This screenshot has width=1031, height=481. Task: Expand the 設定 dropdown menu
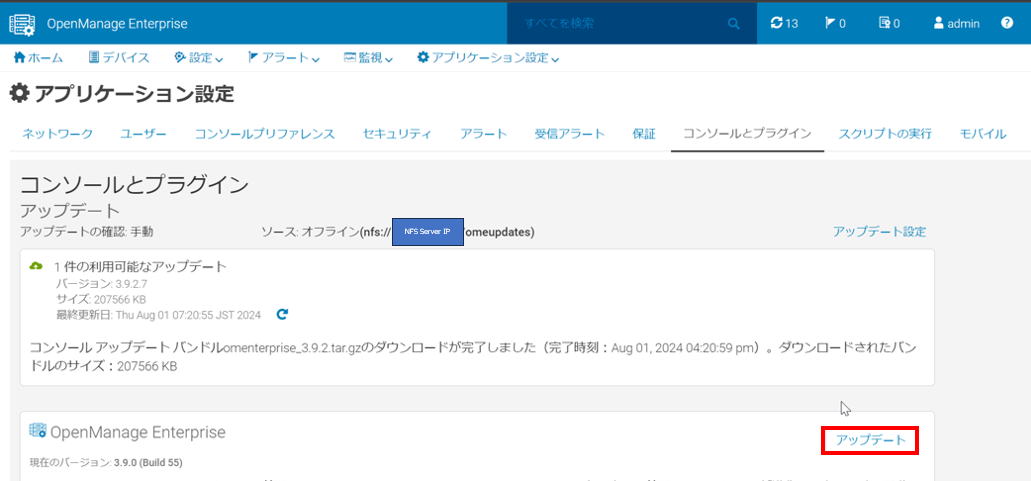pyautogui.click(x=199, y=58)
